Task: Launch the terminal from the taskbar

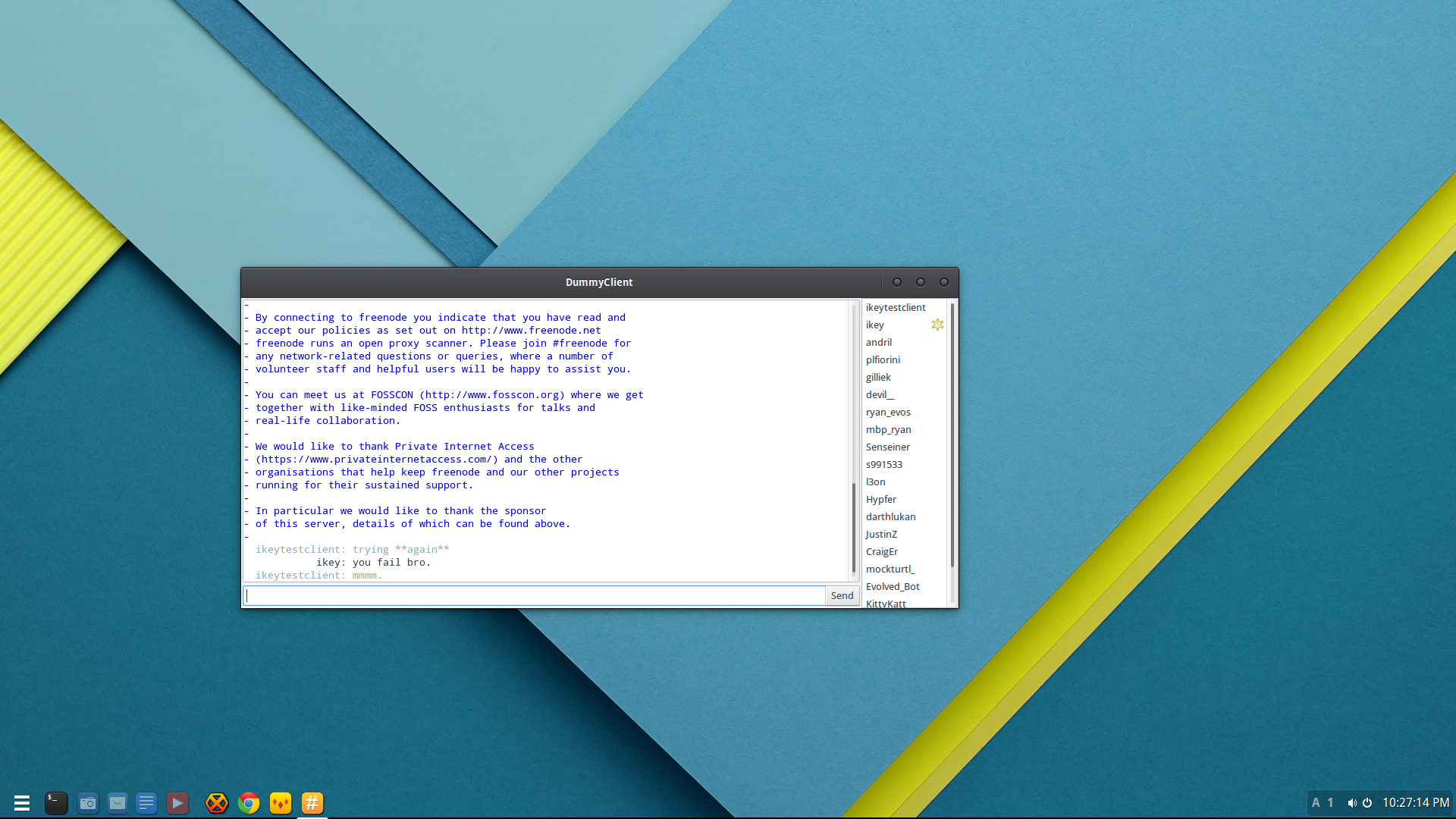Action: [x=56, y=802]
